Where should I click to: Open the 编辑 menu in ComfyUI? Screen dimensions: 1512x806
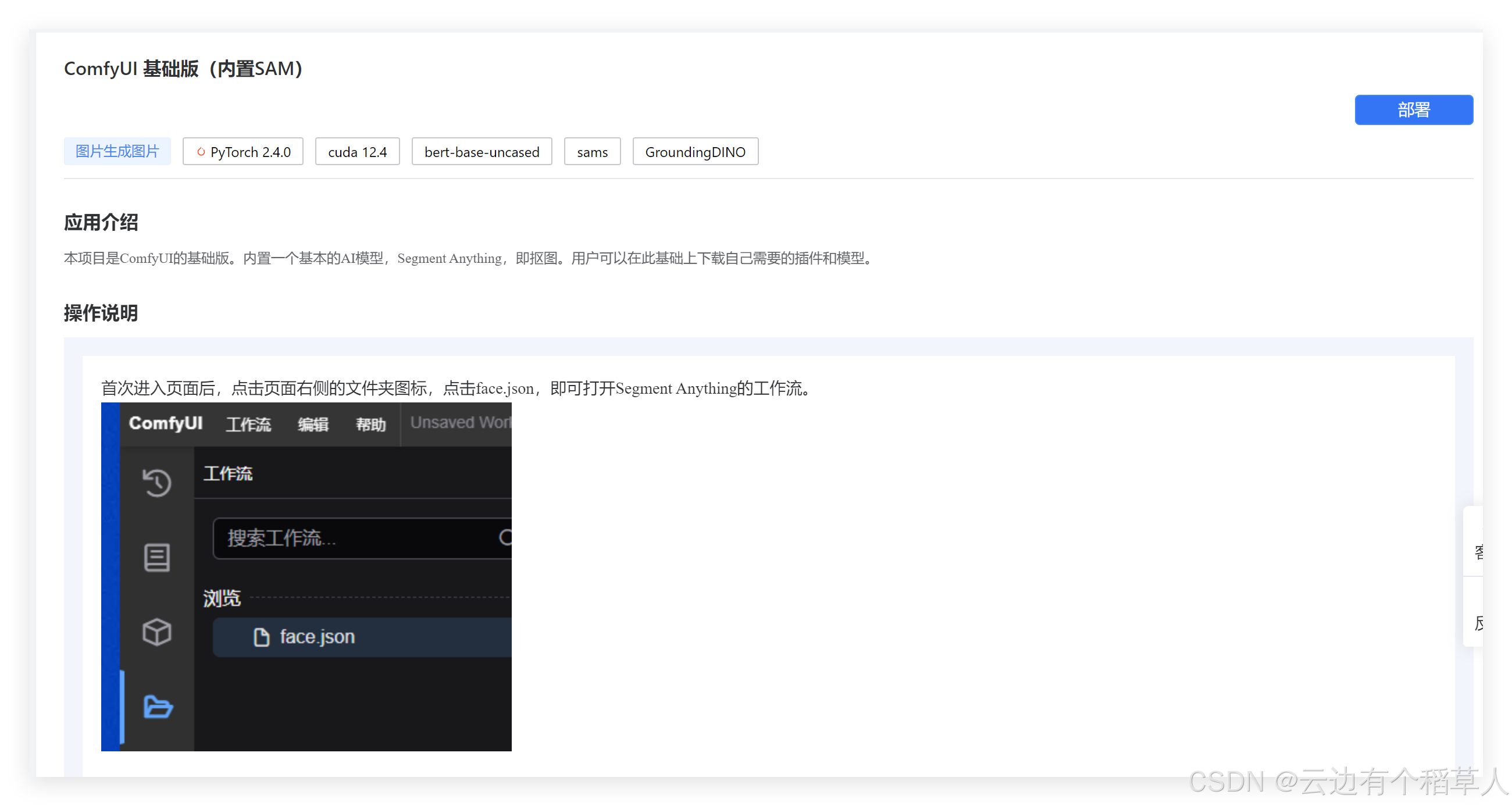[313, 424]
